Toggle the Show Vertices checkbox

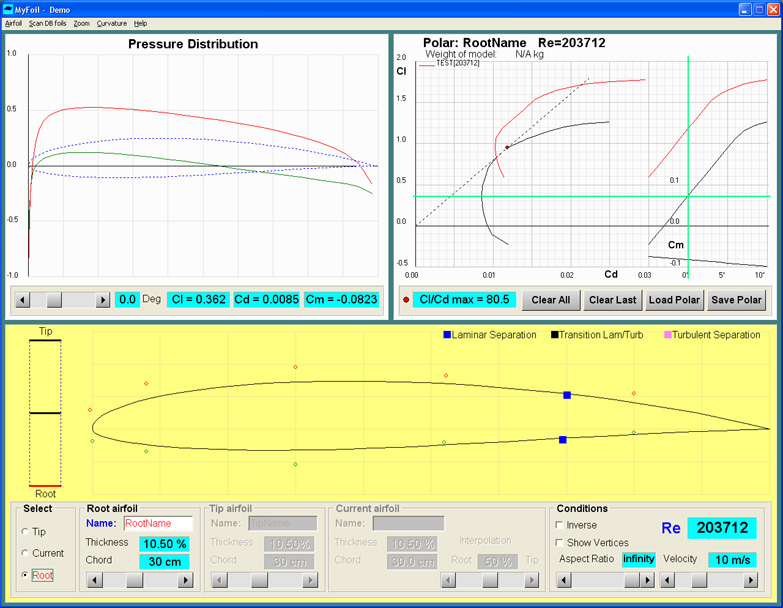(x=559, y=542)
